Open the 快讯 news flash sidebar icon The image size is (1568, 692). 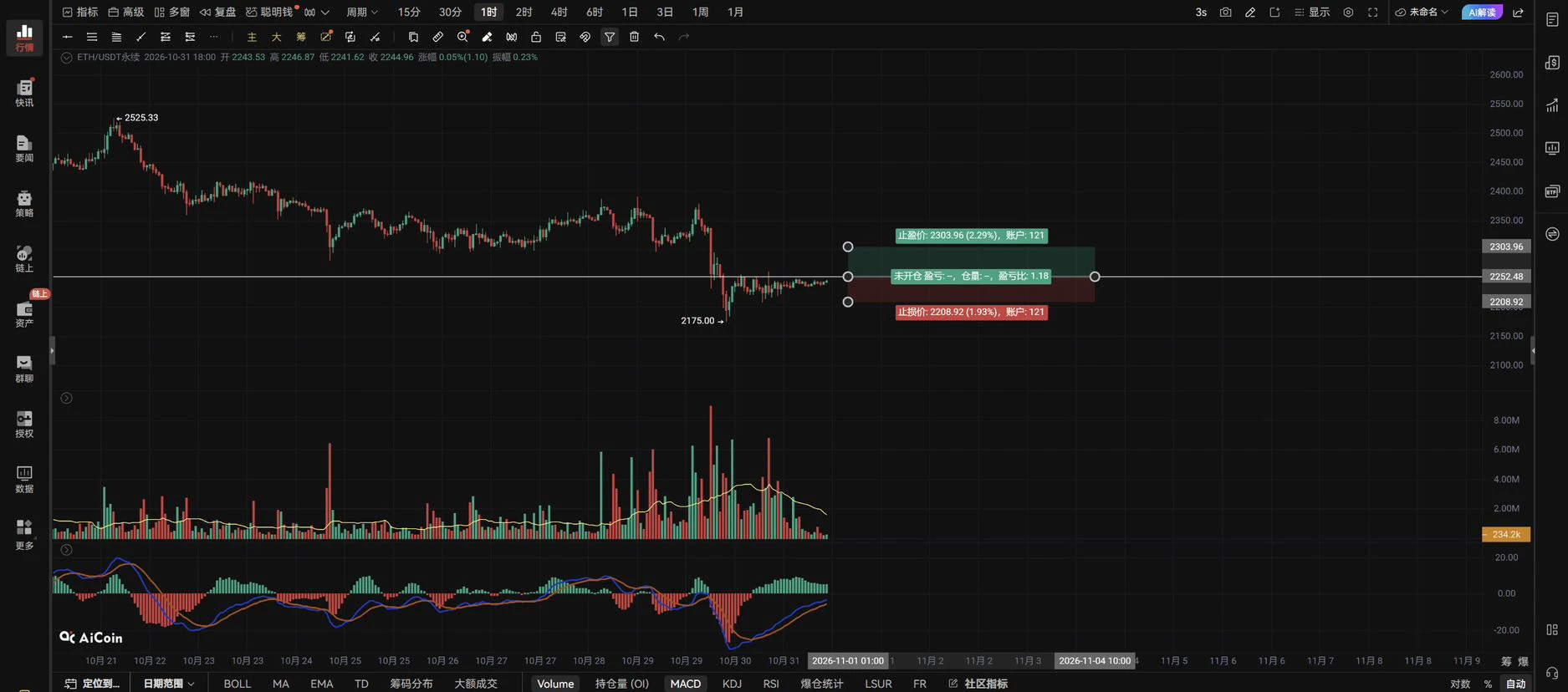(x=24, y=93)
